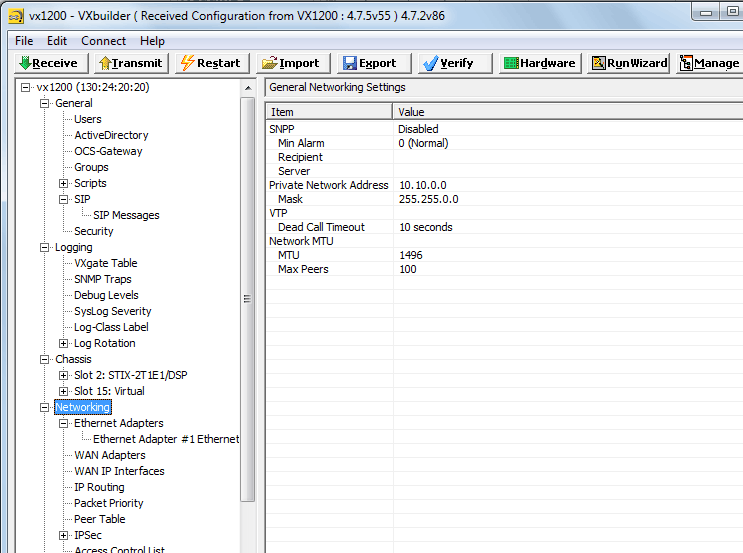Select Peer Table in tree
Screen dimensions: 743x553
99,519
